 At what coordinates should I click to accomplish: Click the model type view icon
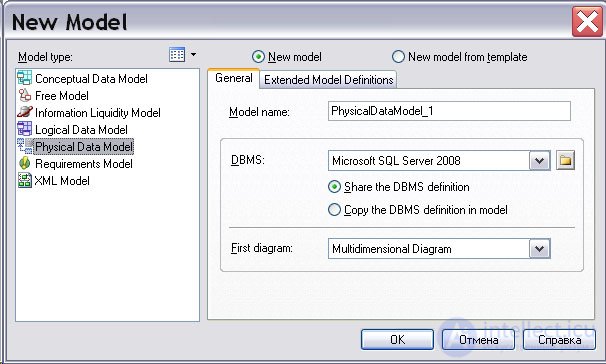177,55
